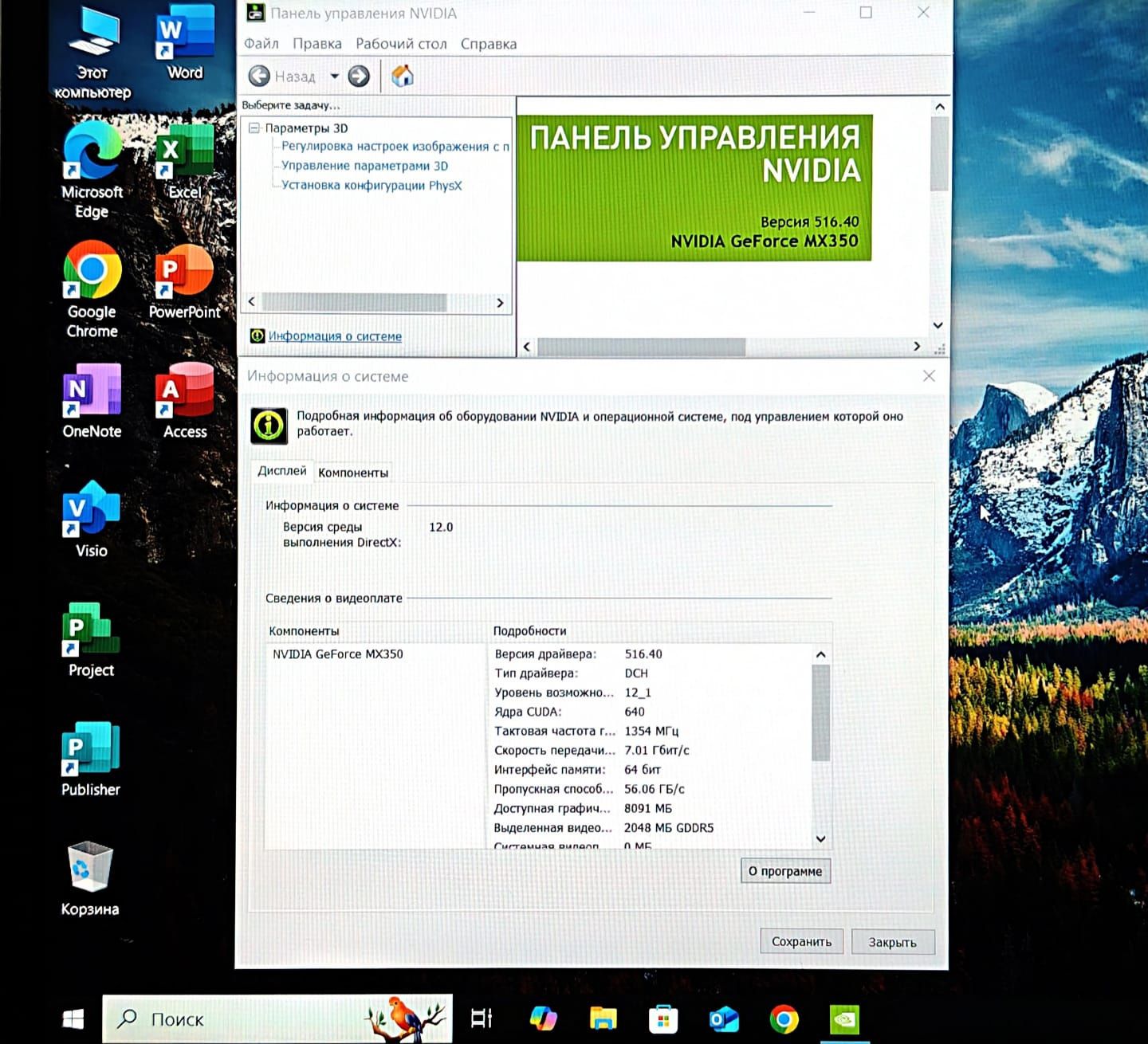Select NVIDIA GeForce MX350 in components list

click(x=338, y=654)
